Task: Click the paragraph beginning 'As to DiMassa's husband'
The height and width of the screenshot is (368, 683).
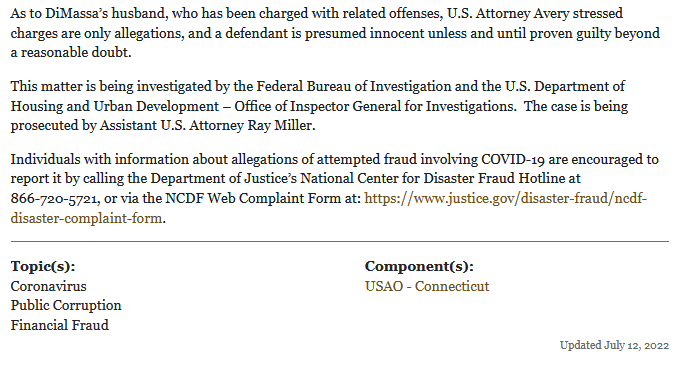Action: (335, 33)
